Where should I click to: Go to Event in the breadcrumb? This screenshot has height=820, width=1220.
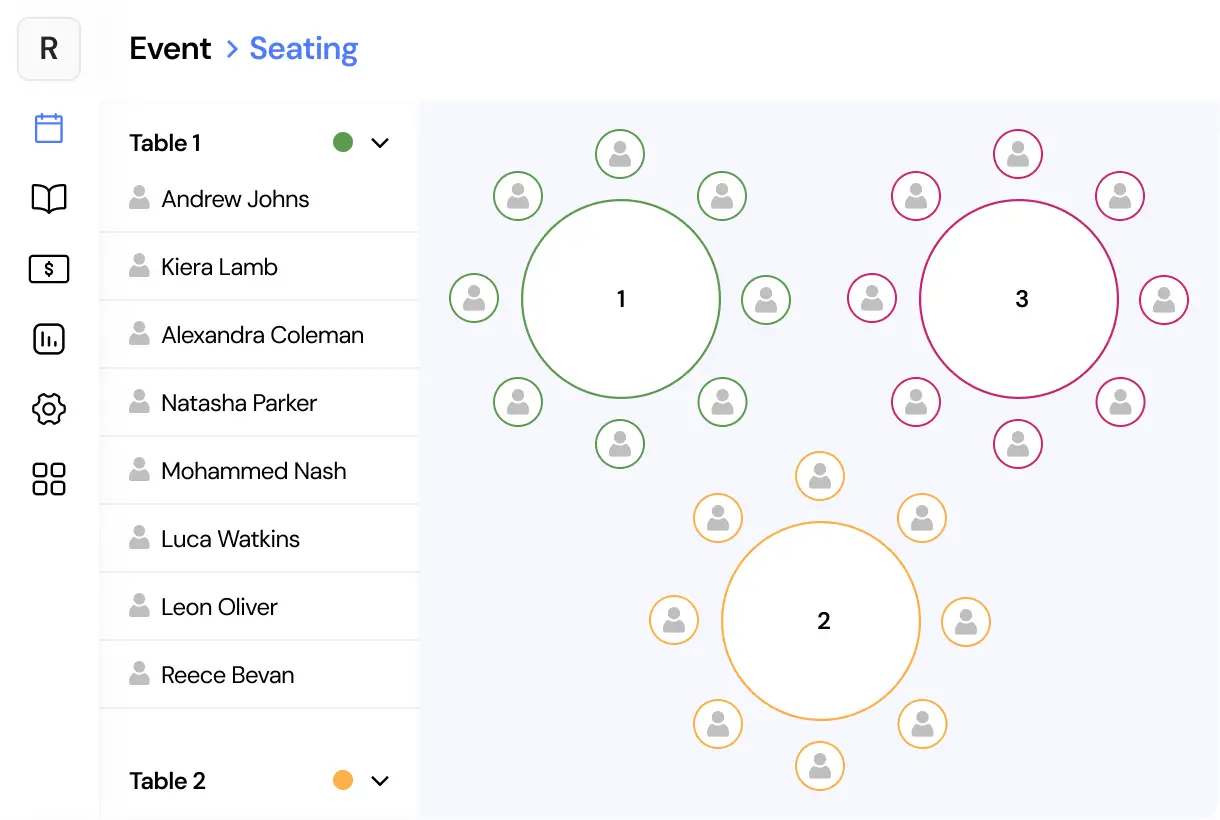tap(170, 49)
